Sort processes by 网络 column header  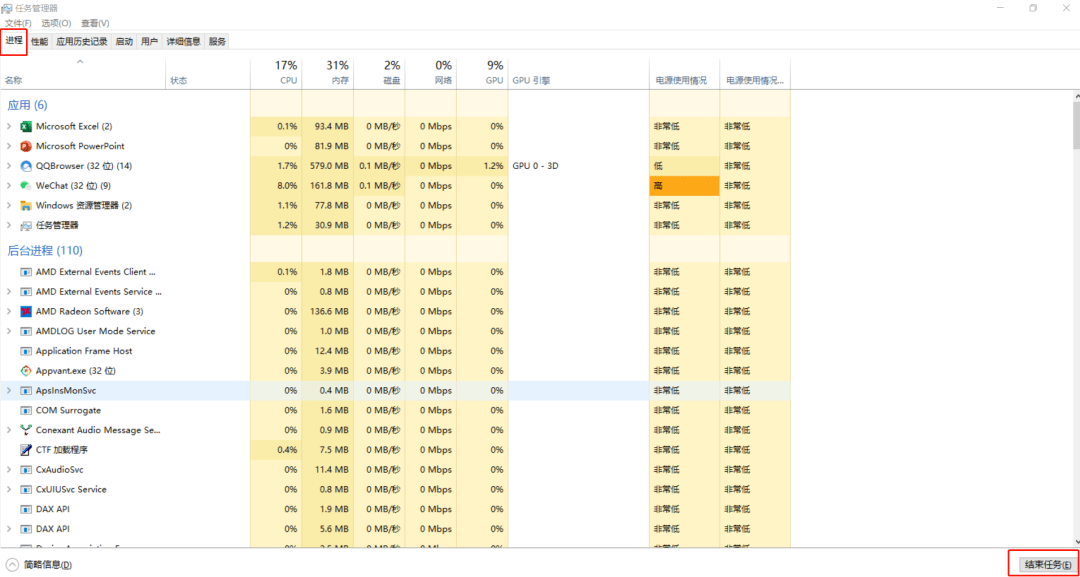pyautogui.click(x=430, y=73)
